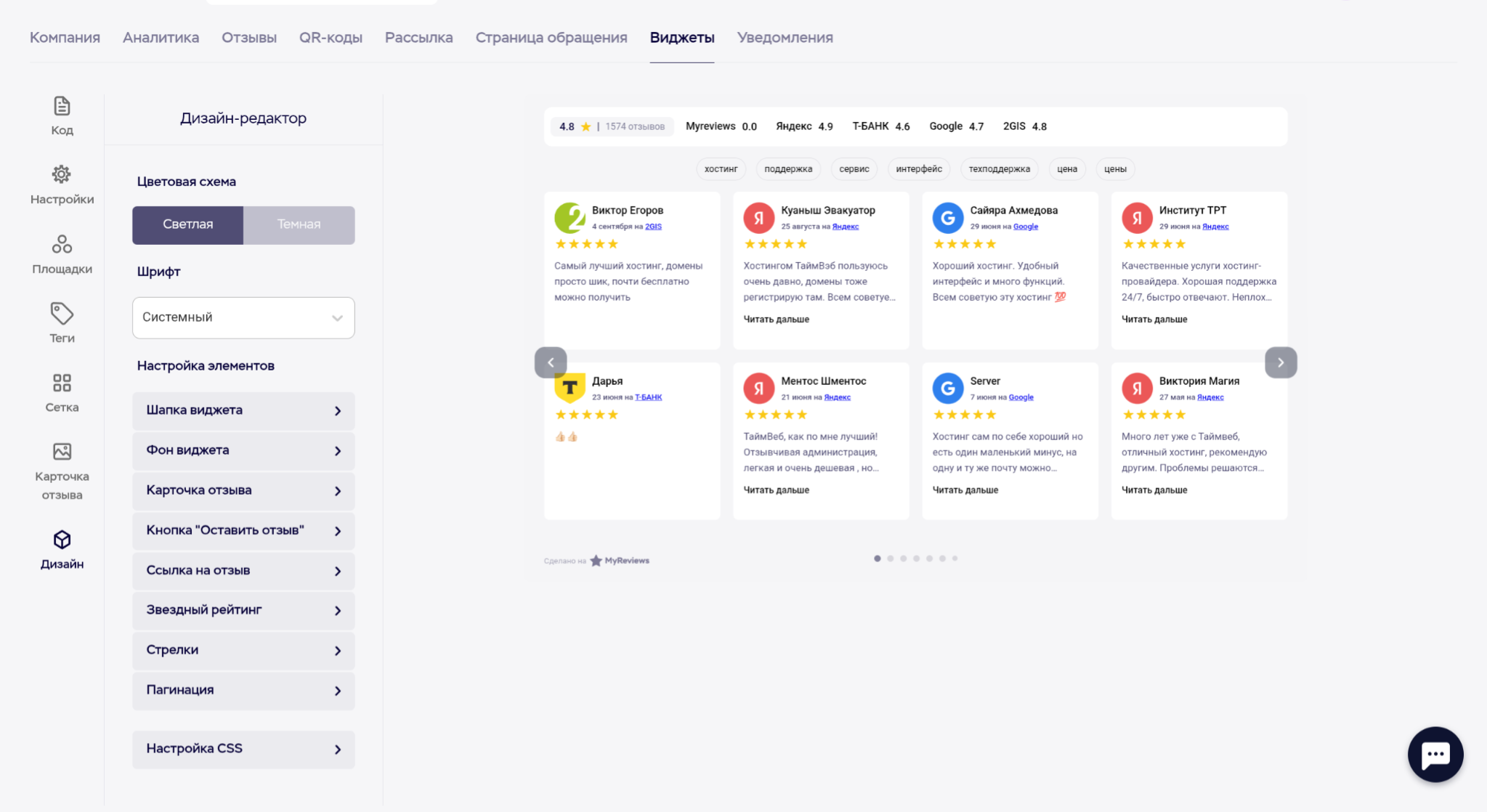Filter reviews by хостинг tag
This screenshot has width=1487, height=812.
click(721, 169)
